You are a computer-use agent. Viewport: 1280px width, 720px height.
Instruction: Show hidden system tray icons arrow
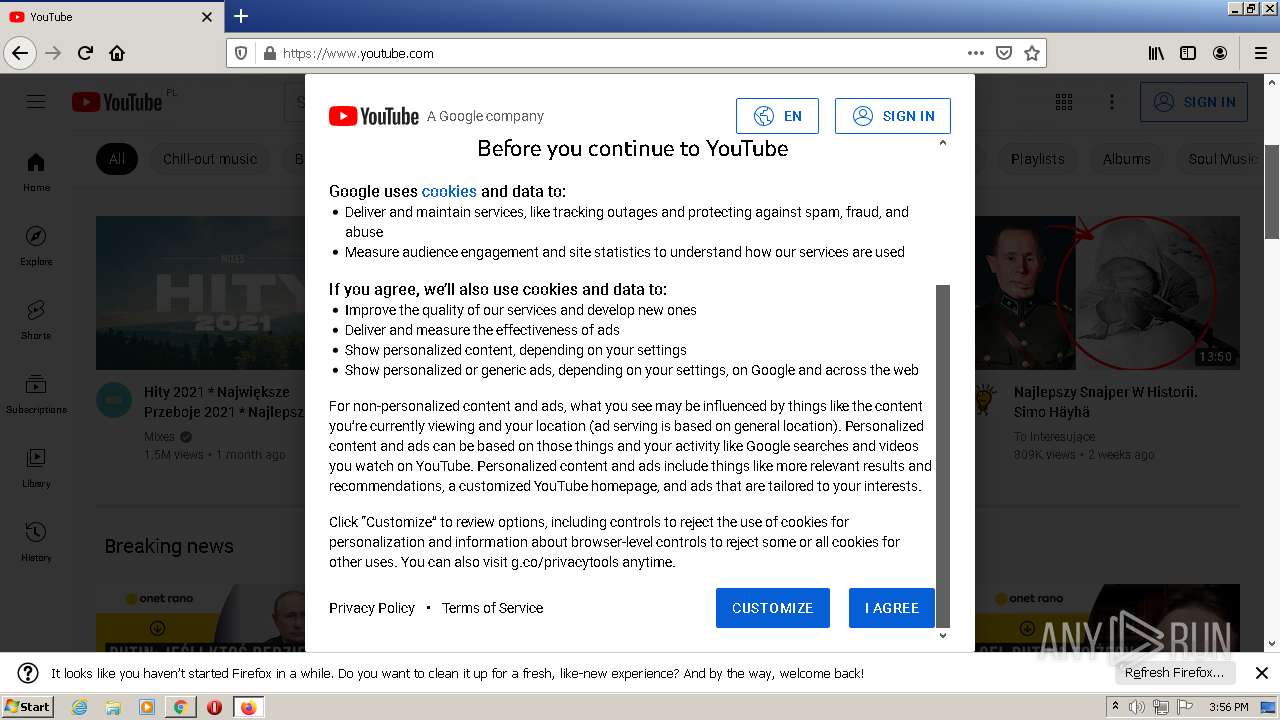[x=1116, y=706]
